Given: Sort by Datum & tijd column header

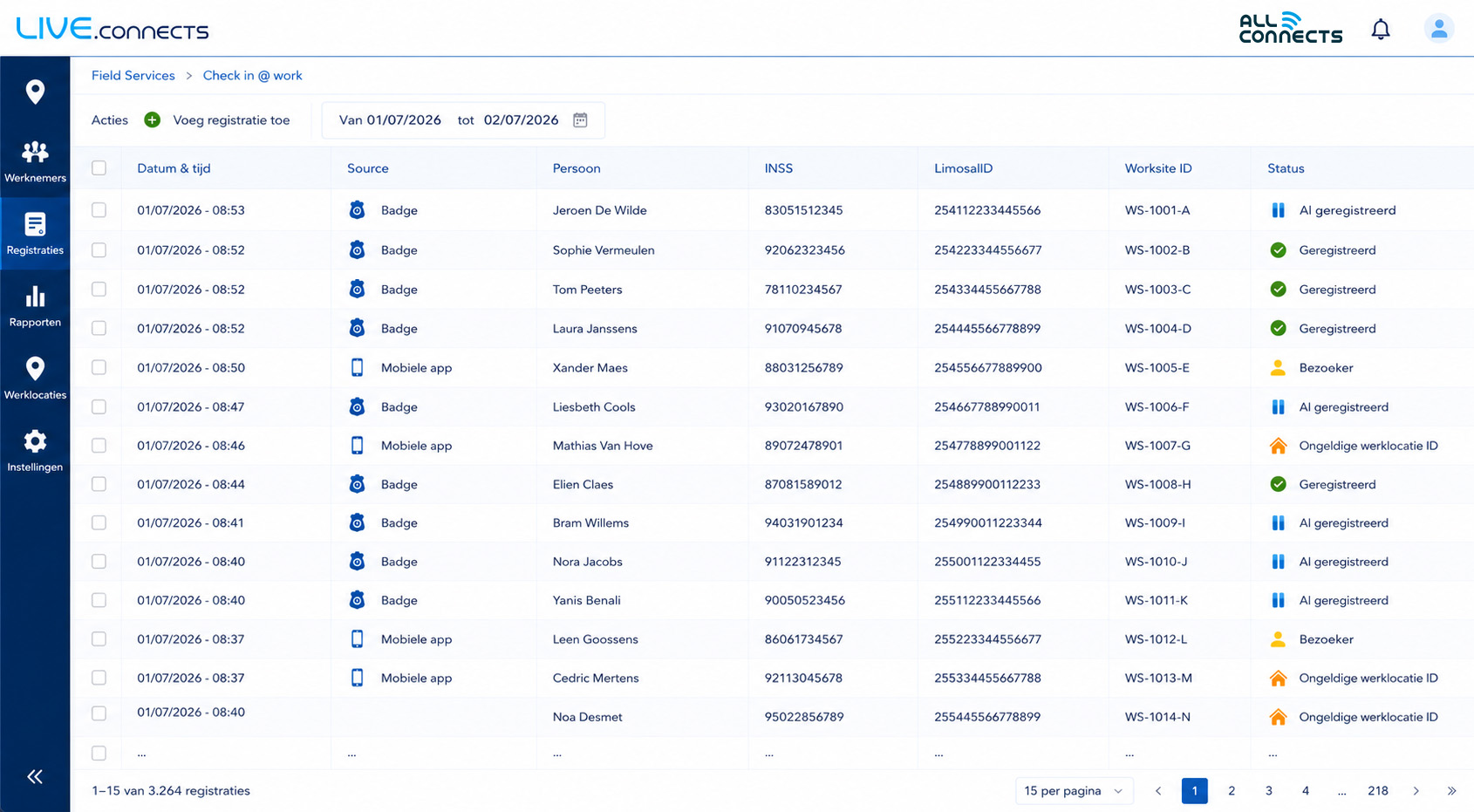Looking at the screenshot, I should (x=174, y=168).
